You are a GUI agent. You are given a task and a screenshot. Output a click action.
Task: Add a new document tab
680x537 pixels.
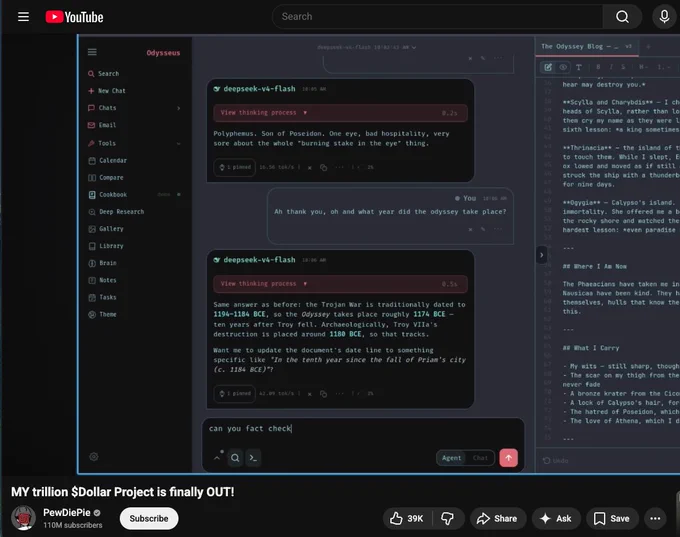(648, 46)
